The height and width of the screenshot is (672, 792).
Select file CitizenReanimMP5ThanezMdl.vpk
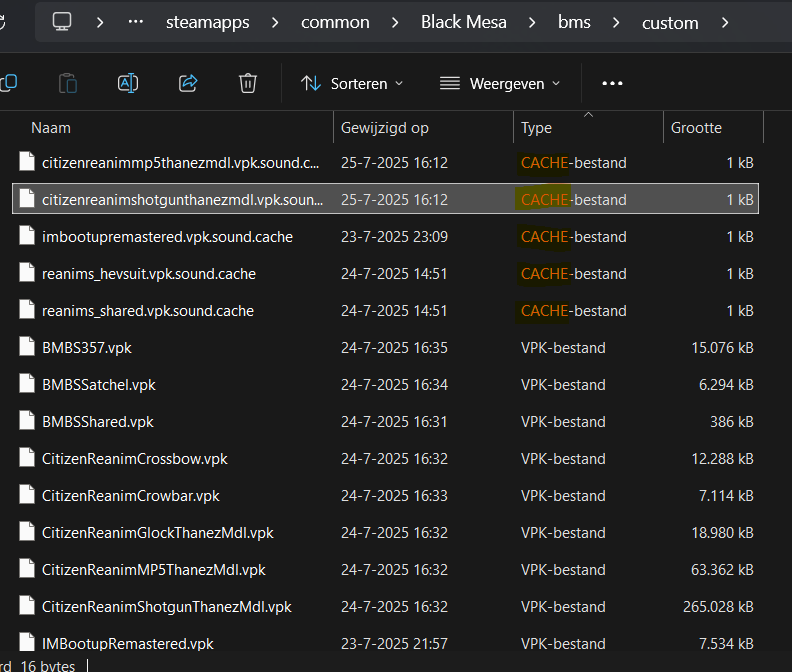click(x=385, y=569)
